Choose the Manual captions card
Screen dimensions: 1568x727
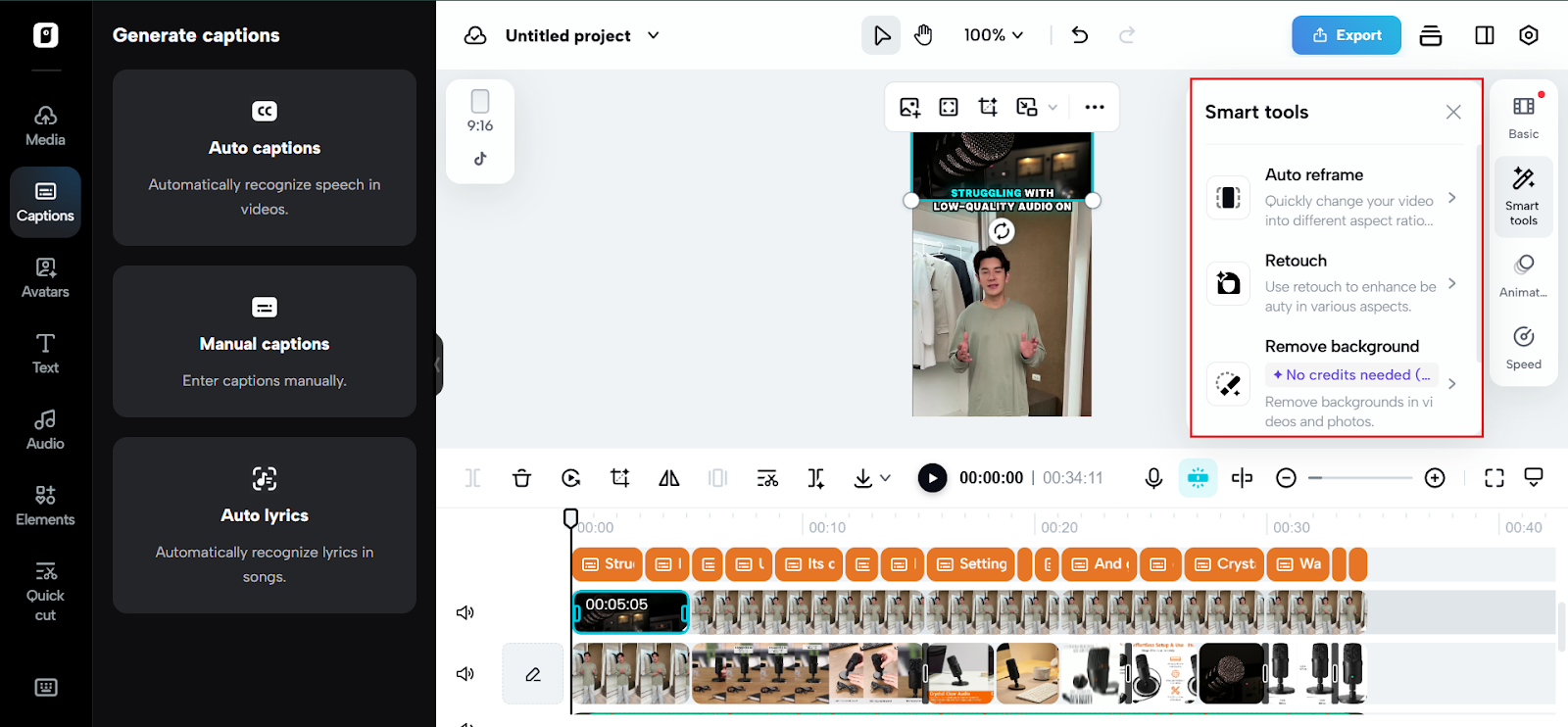pos(265,342)
